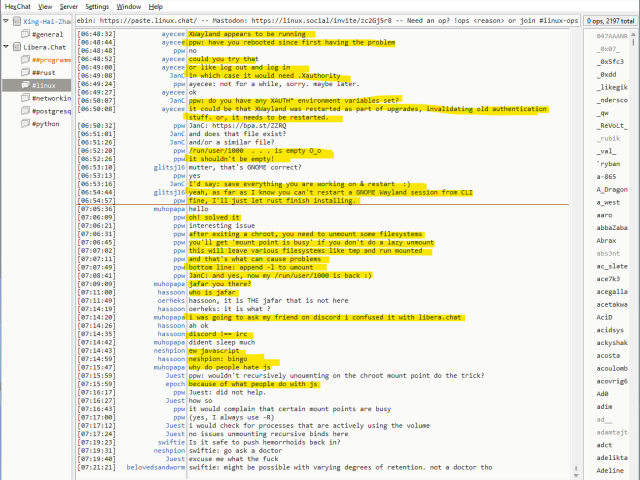Click the #postgresql channel icon
Image resolution: width=640 pixels, height=480 pixels.
tap(24, 112)
